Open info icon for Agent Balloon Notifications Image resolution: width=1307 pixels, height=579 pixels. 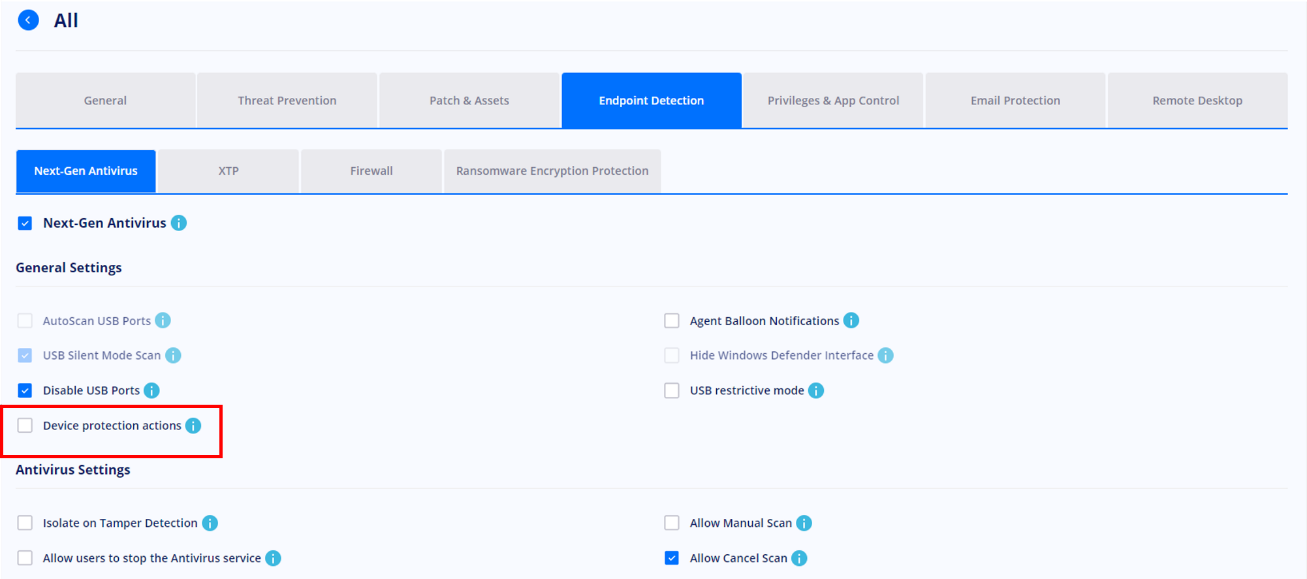(851, 321)
